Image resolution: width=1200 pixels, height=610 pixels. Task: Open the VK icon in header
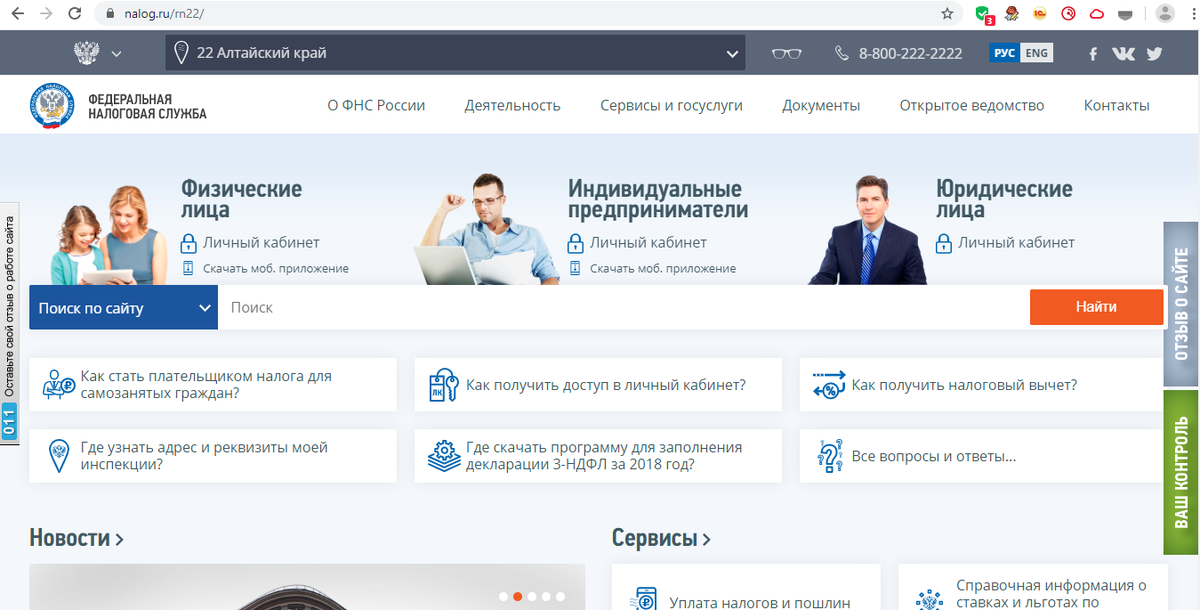pos(1123,54)
